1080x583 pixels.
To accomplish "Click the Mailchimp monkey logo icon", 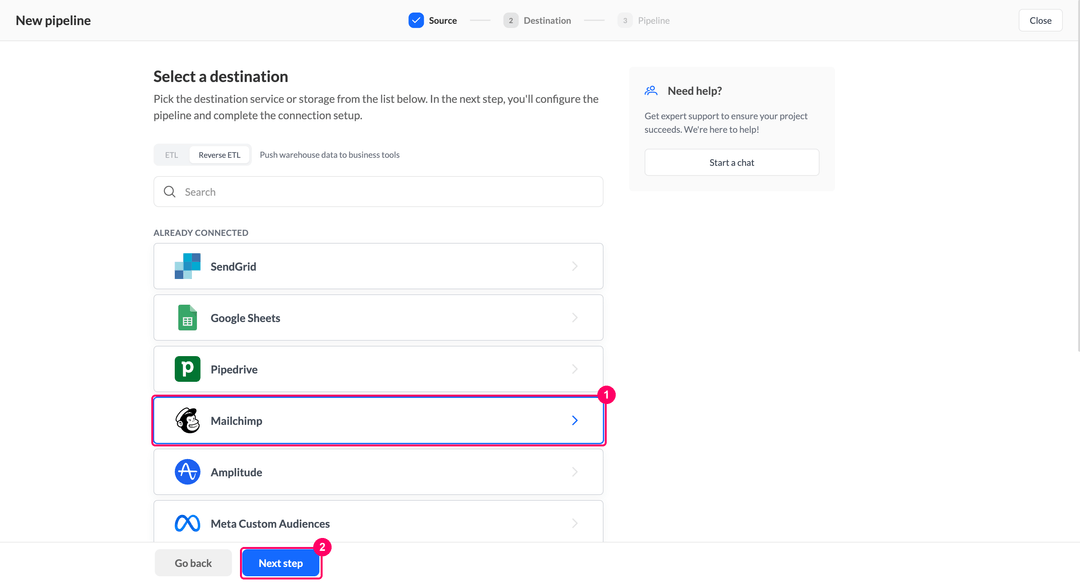I will coord(187,420).
